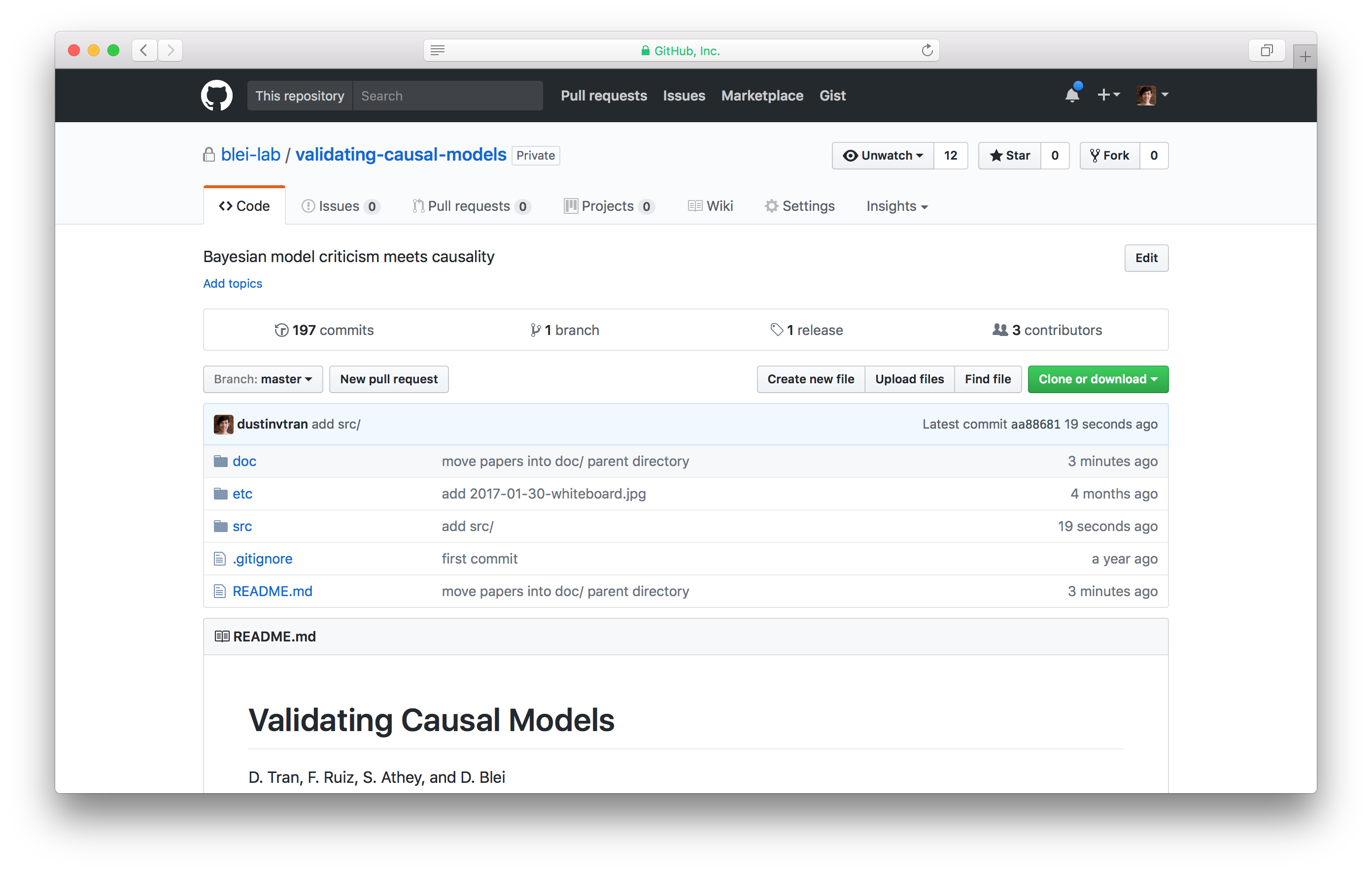Screen dimensions: 1372x872
Task: Open the repository Settings tab
Action: click(799, 206)
